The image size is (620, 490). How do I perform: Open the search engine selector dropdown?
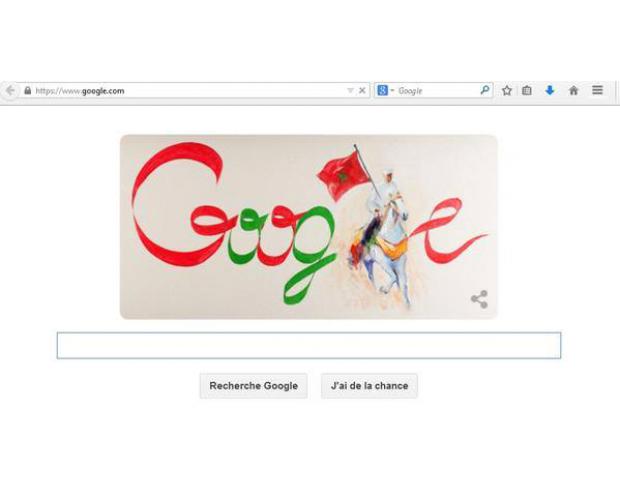click(x=392, y=91)
